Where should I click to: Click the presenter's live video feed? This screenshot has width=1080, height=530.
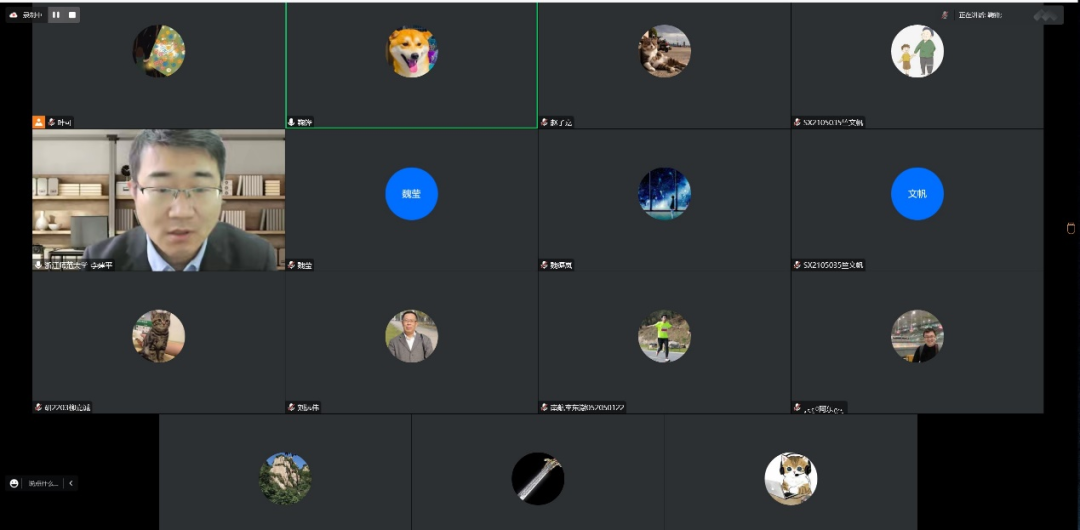158,200
